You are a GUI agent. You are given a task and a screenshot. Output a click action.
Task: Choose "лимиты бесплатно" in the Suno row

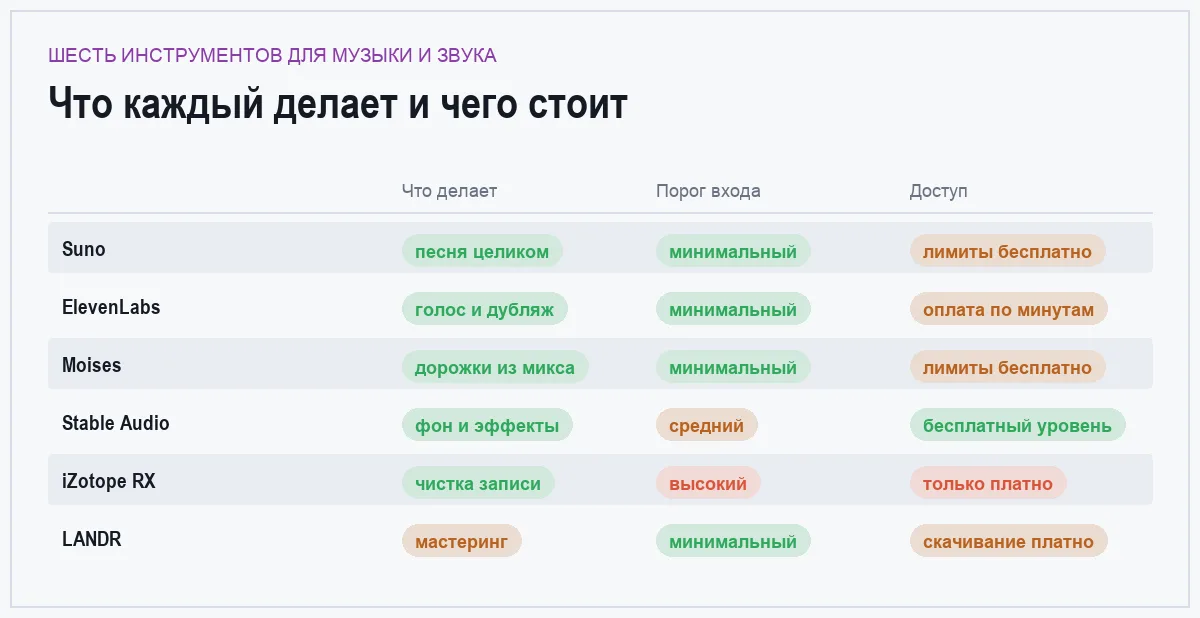[1008, 251]
